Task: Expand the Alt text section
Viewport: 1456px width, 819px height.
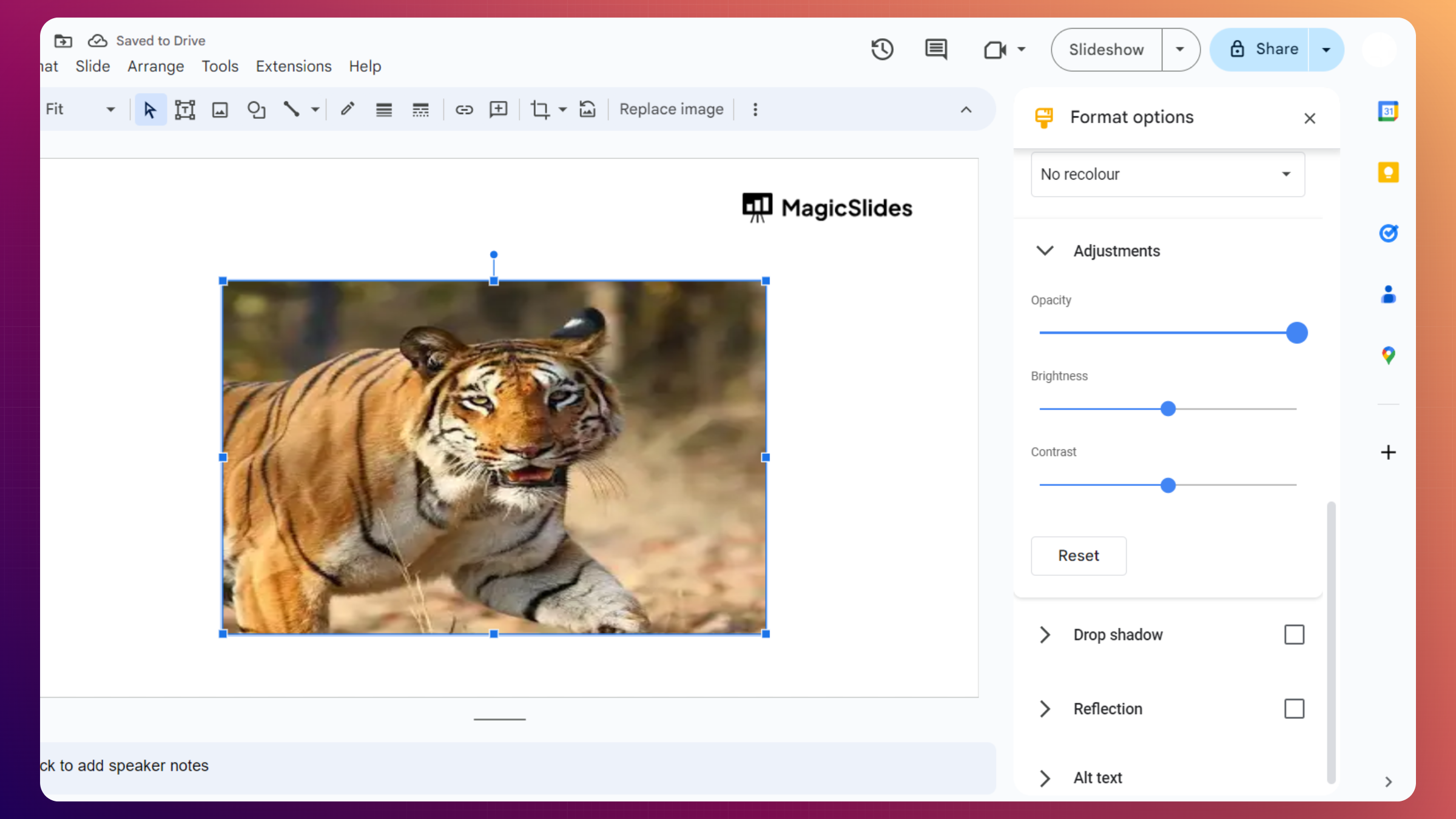Action: pos(1045,778)
